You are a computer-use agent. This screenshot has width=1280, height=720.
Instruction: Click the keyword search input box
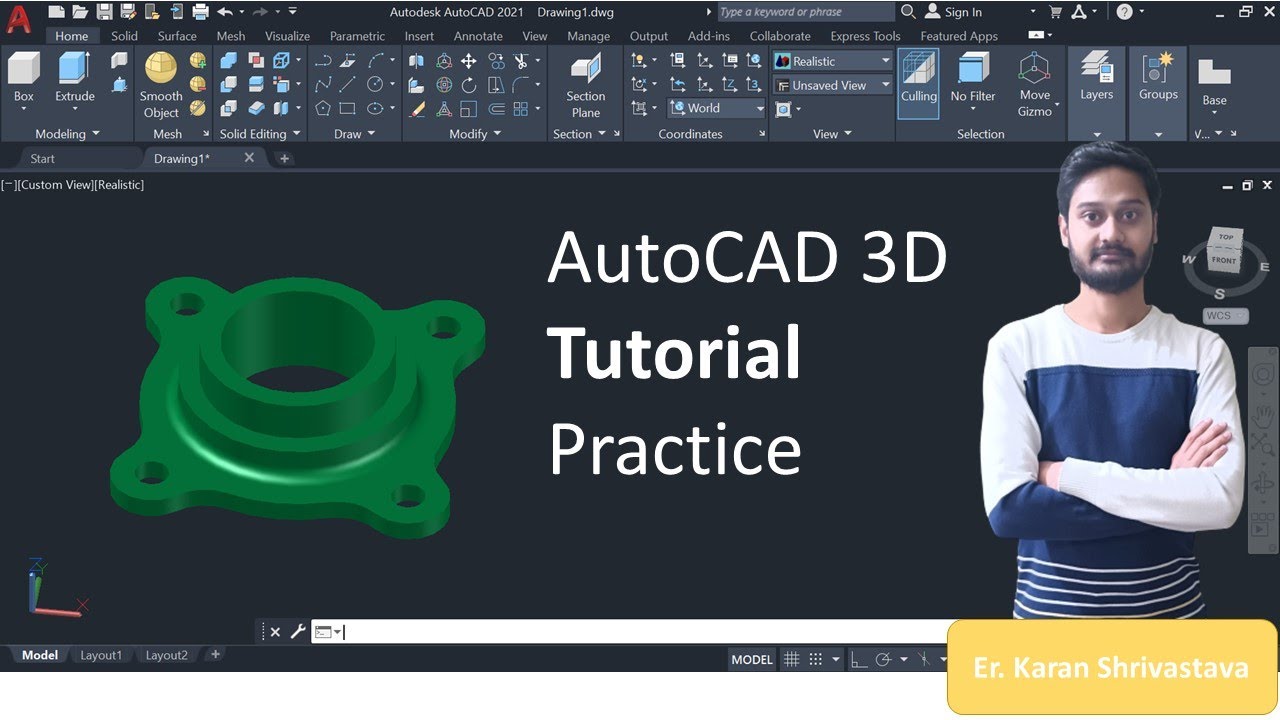[x=805, y=12]
